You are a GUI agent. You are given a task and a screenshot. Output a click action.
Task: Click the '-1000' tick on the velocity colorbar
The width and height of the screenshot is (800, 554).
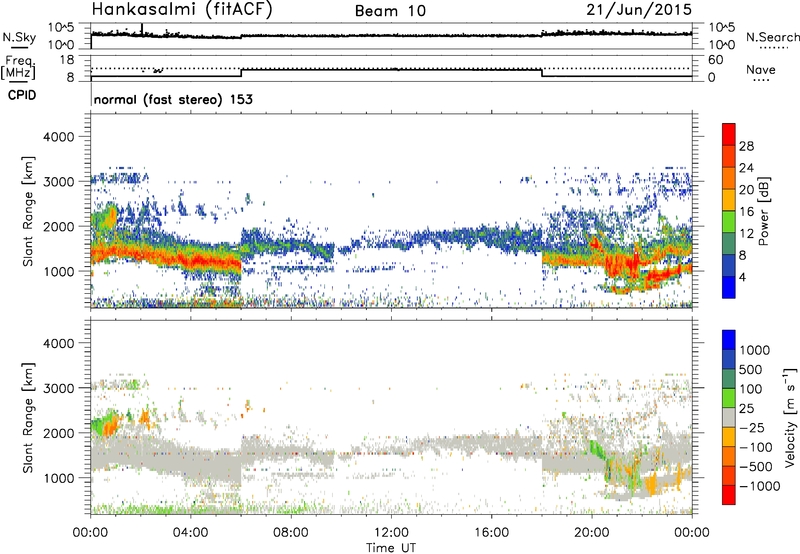point(759,486)
